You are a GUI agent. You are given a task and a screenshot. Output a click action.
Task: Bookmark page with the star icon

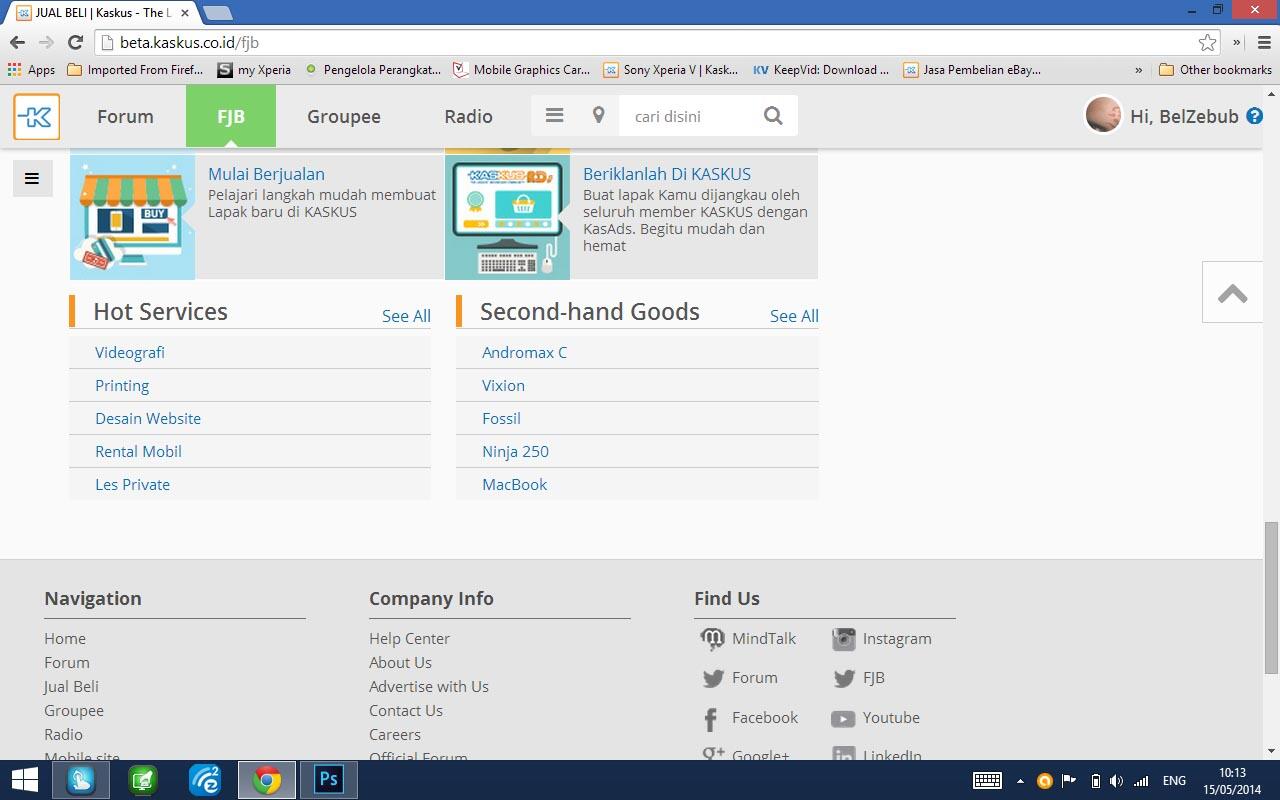[x=1207, y=42]
